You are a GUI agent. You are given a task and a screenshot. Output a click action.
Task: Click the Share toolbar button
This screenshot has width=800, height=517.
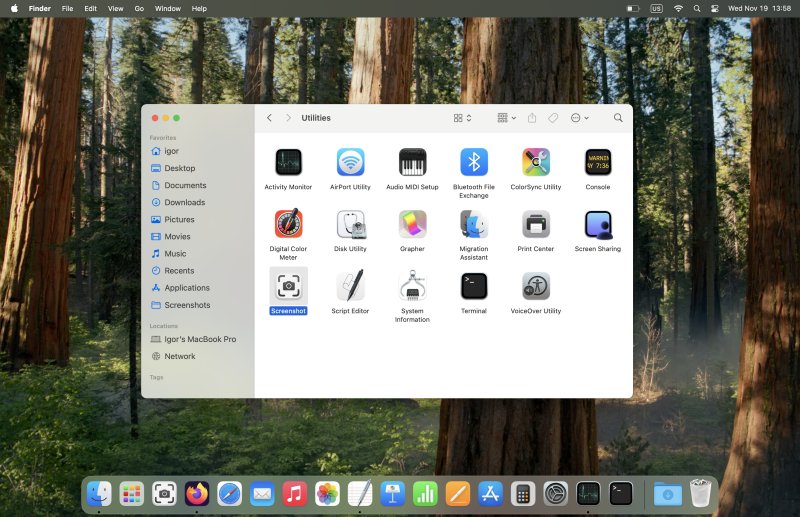coord(532,118)
